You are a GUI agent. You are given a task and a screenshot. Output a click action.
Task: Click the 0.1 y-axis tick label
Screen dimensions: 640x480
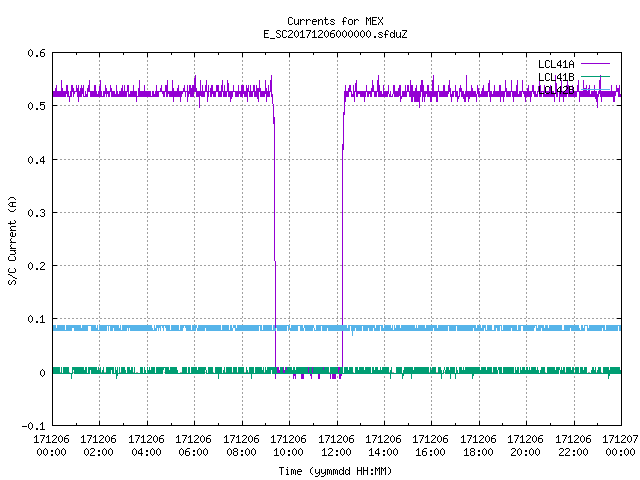[37, 319]
